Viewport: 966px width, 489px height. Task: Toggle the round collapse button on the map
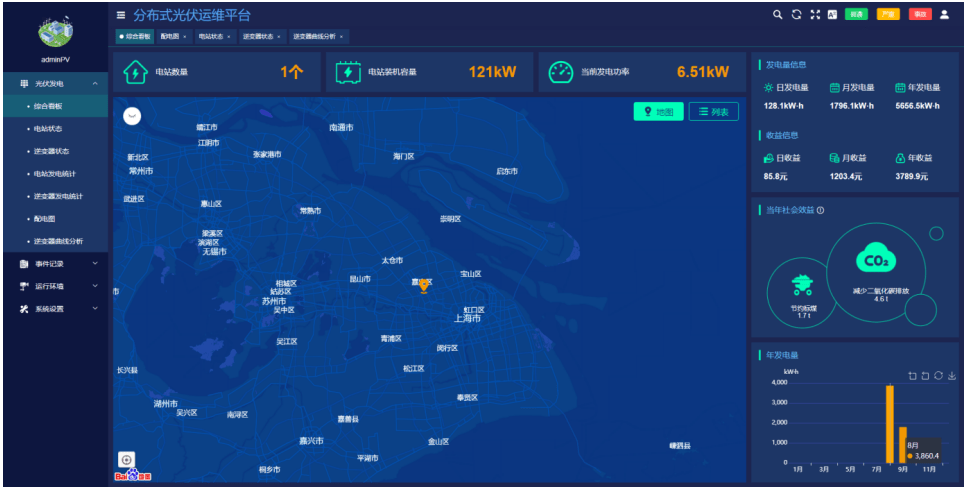tap(132, 116)
